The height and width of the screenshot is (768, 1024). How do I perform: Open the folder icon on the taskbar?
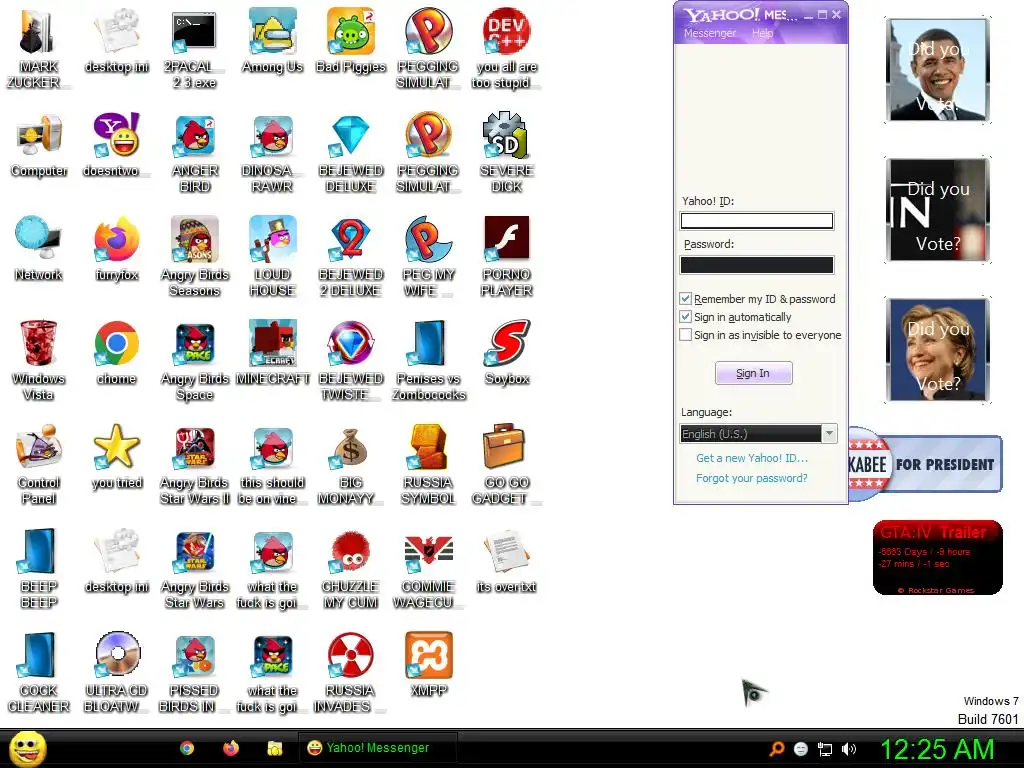(275, 748)
